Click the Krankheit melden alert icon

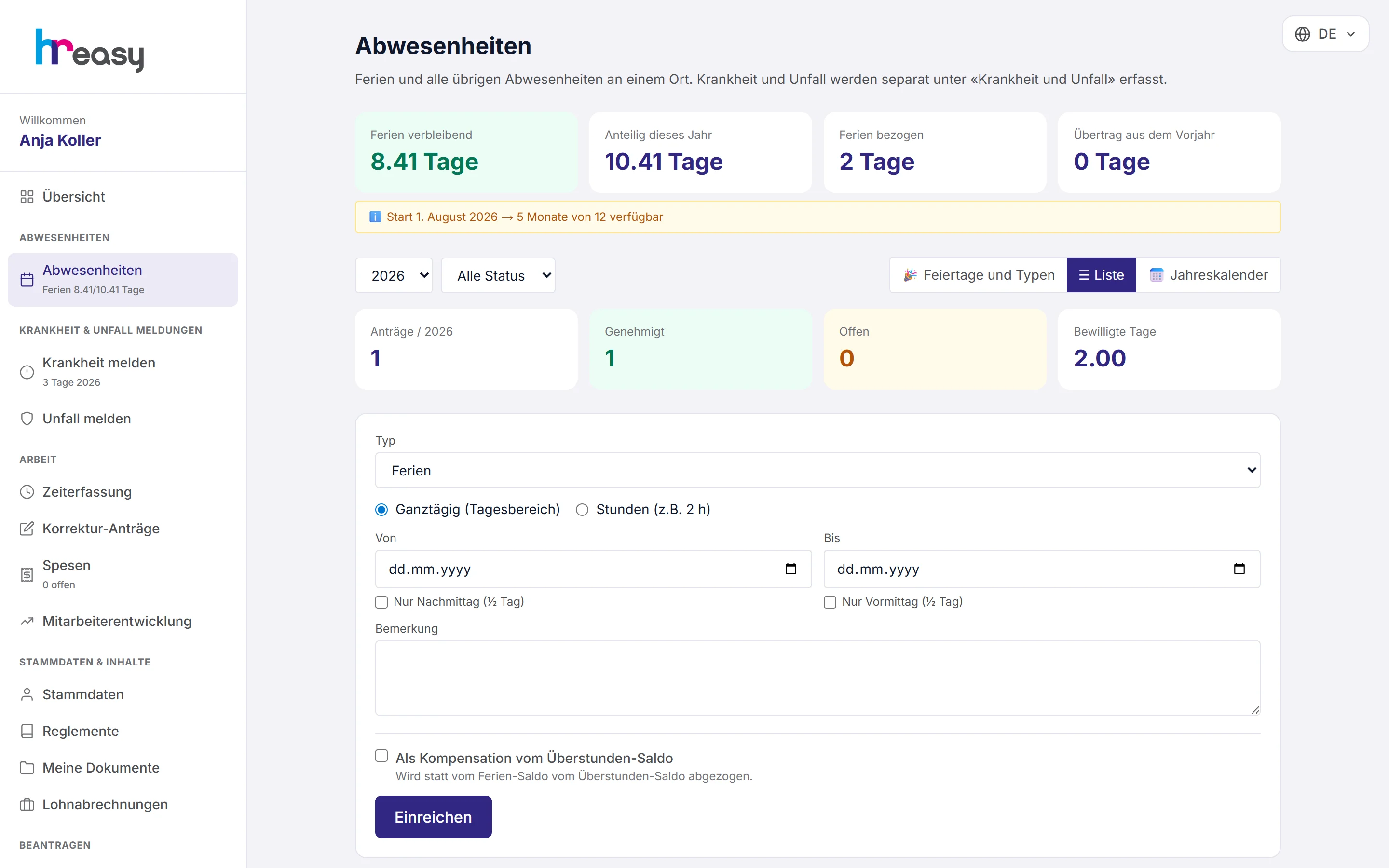coord(27,372)
